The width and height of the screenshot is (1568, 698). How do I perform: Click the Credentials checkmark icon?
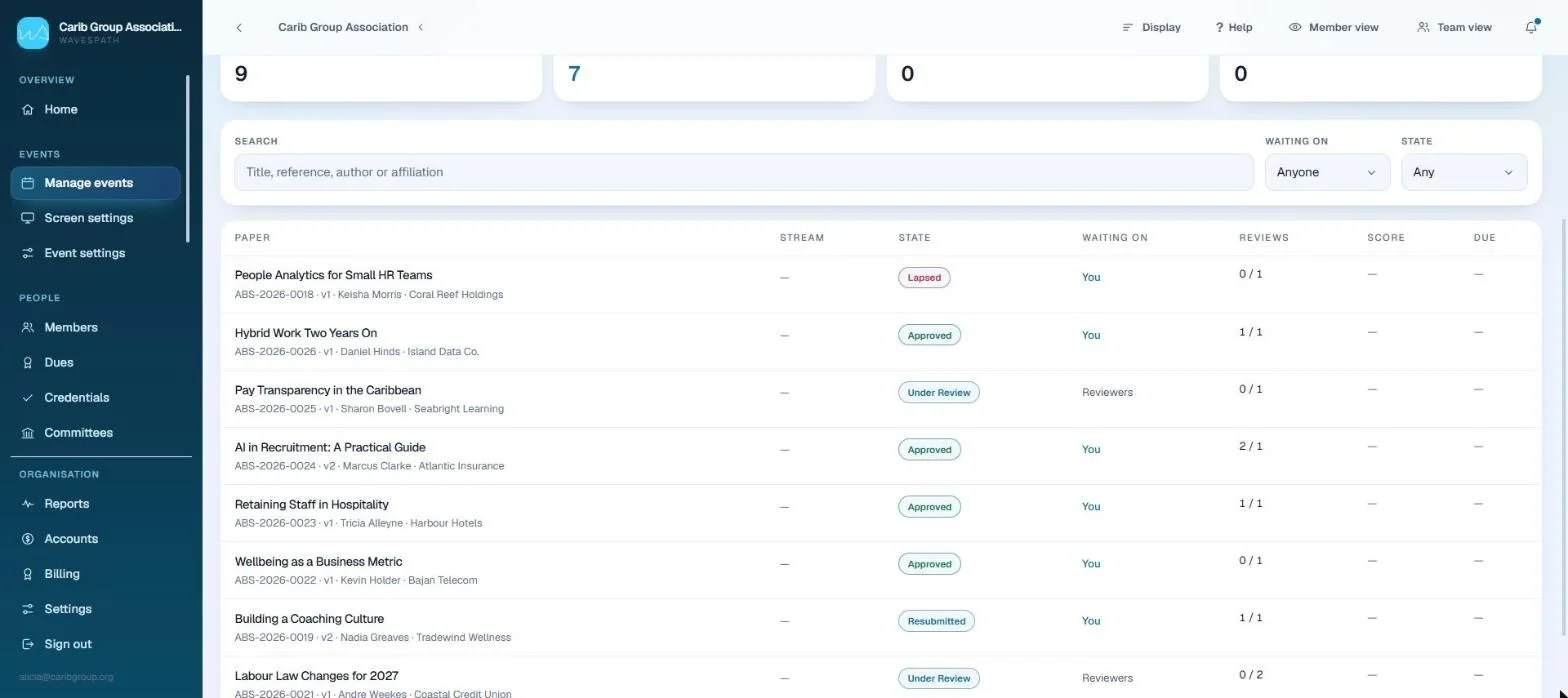point(28,397)
